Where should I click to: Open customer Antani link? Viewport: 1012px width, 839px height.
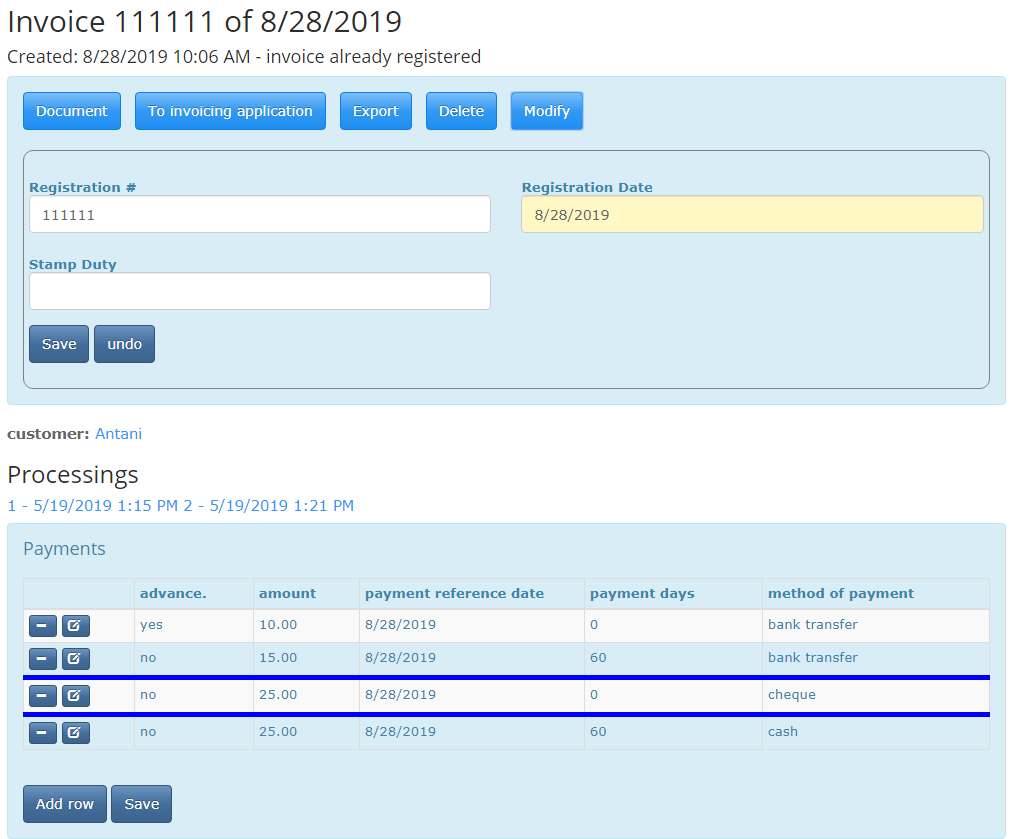coord(119,434)
